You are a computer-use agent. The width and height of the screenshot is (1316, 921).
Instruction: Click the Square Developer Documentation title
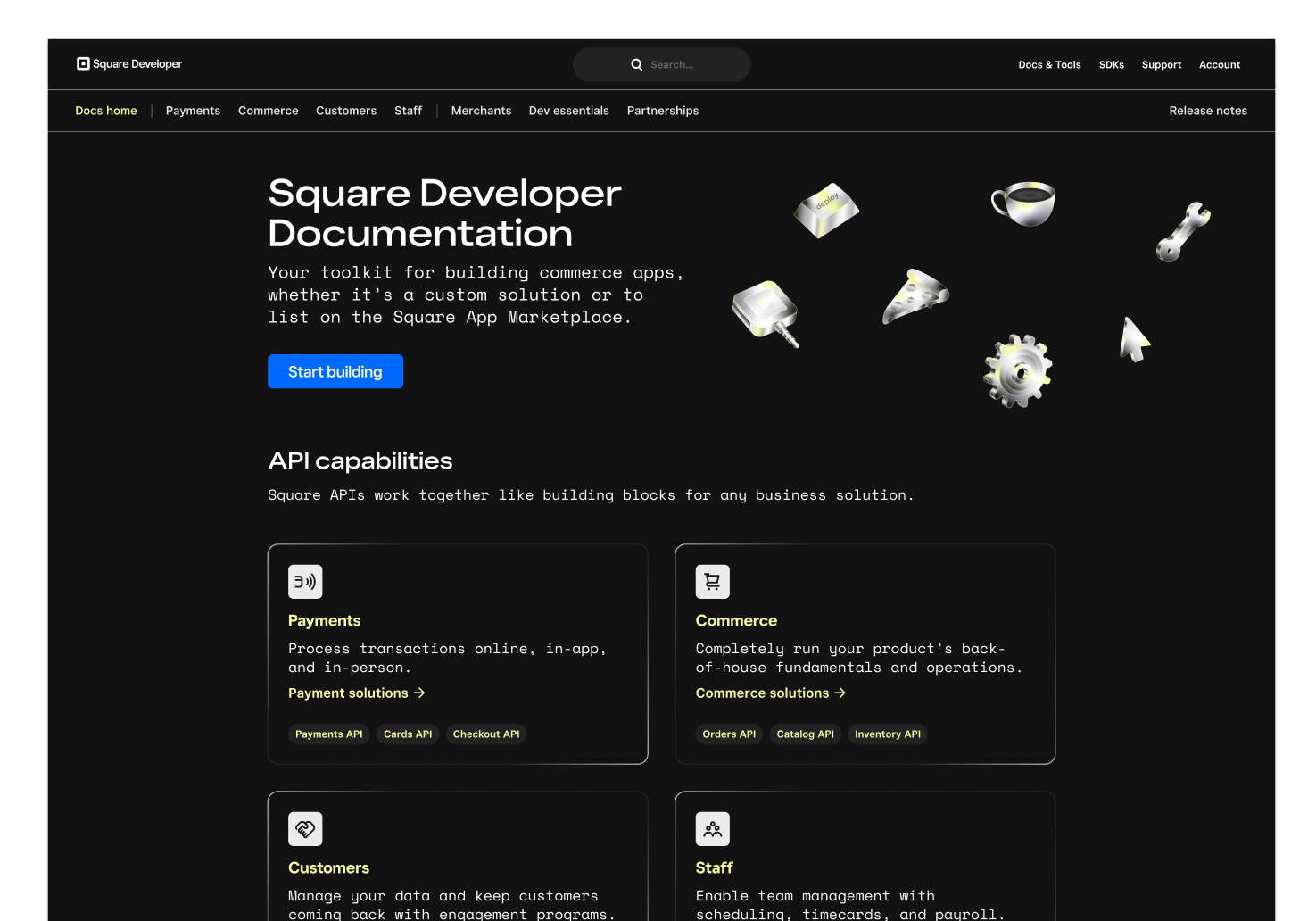click(445, 213)
